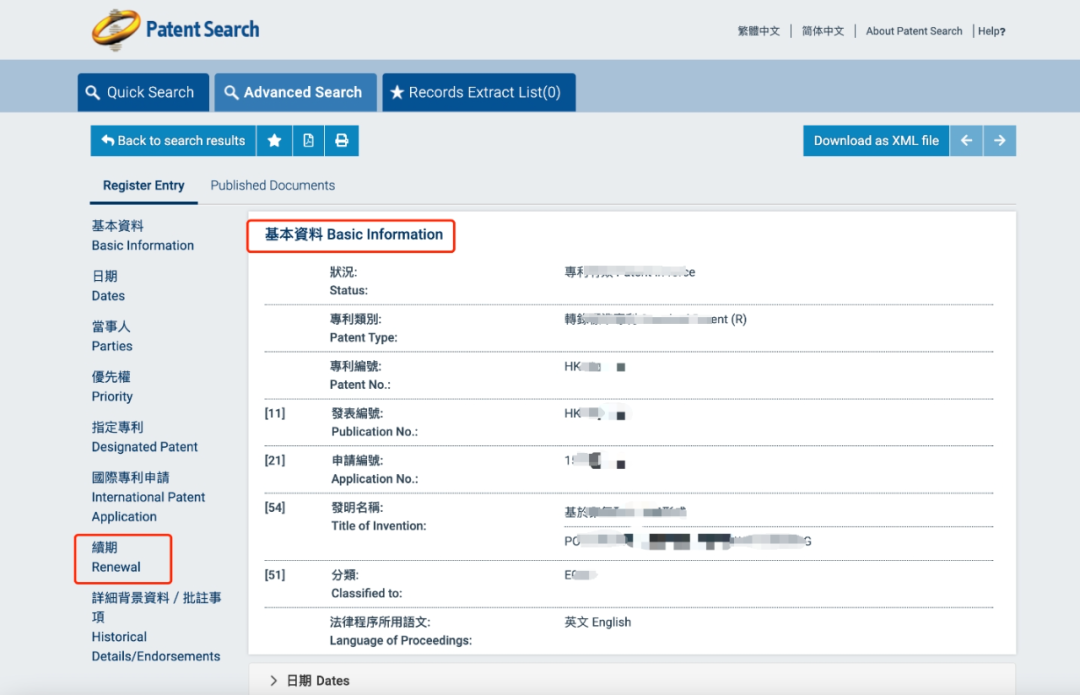This screenshot has height=695, width=1080.
Task: Click Download as XML file button
Action: coord(876,141)
